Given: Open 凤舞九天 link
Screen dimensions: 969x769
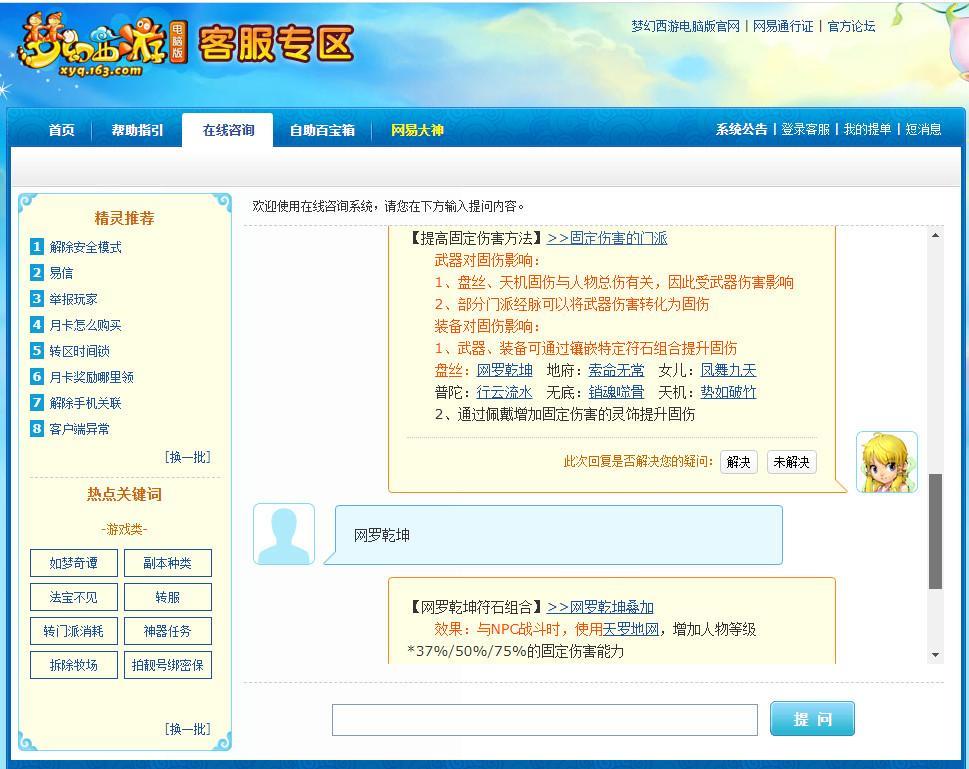Looking at the screenshot, I should point(728,370).
